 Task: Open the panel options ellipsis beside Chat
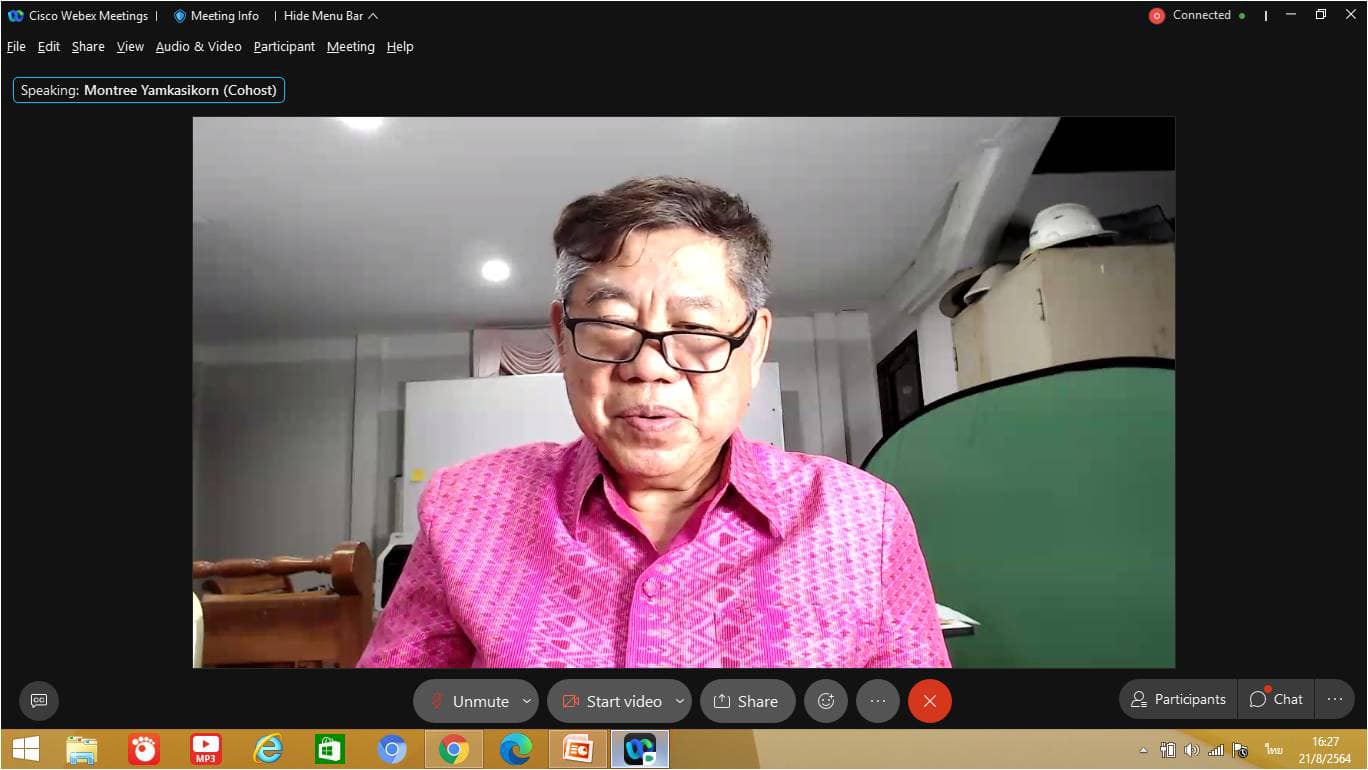tap(1335, 700)
